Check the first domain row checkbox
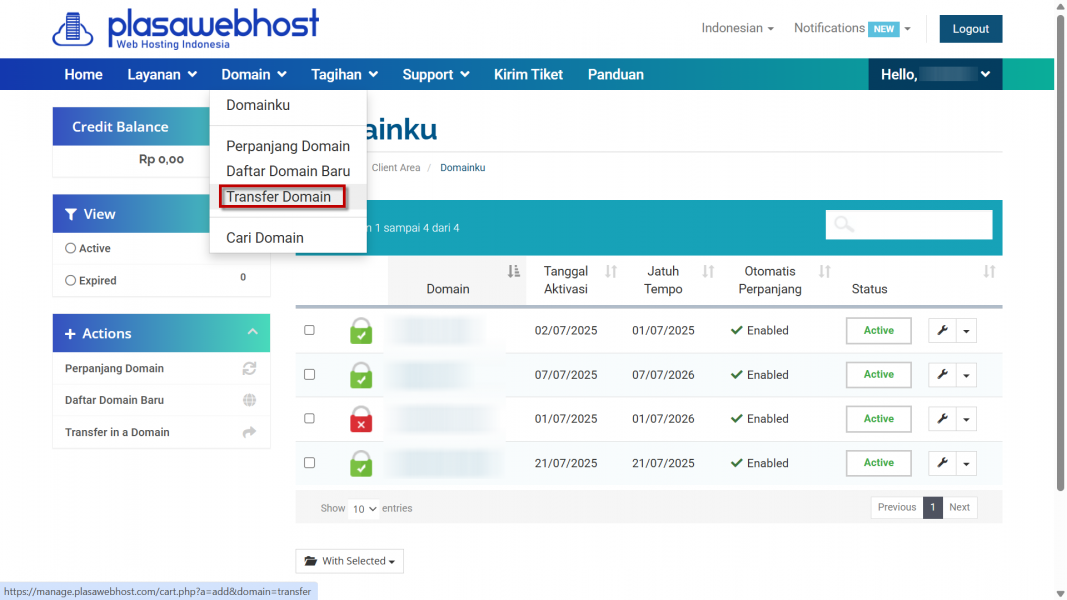Screen dimensions: 1067x600 tap(309, 330)
